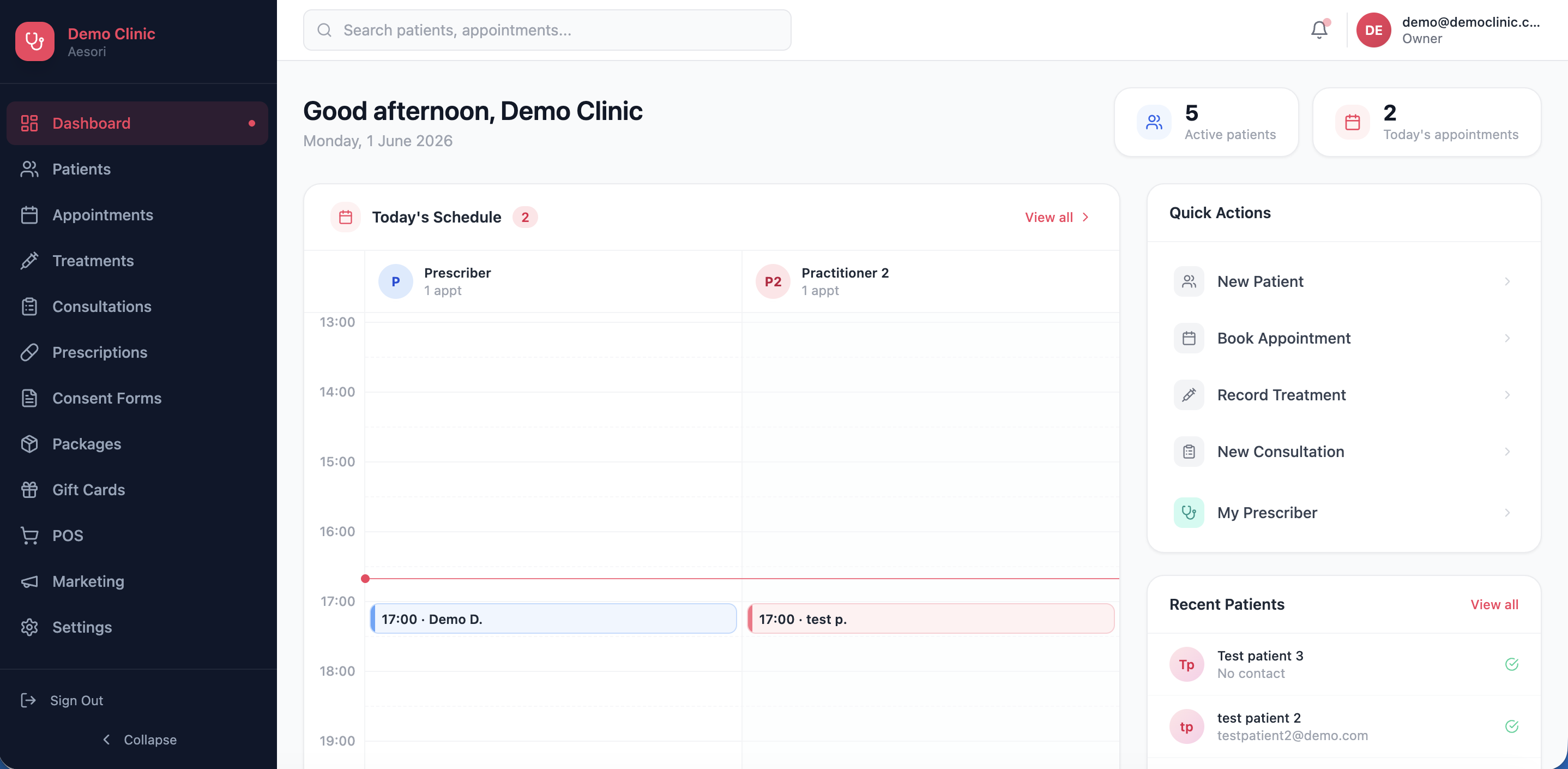Image resolution: width=1568 pixels, height=769 pixels.
Task: Click the POS shopping cart icon
Action: (x=29, y=535)
